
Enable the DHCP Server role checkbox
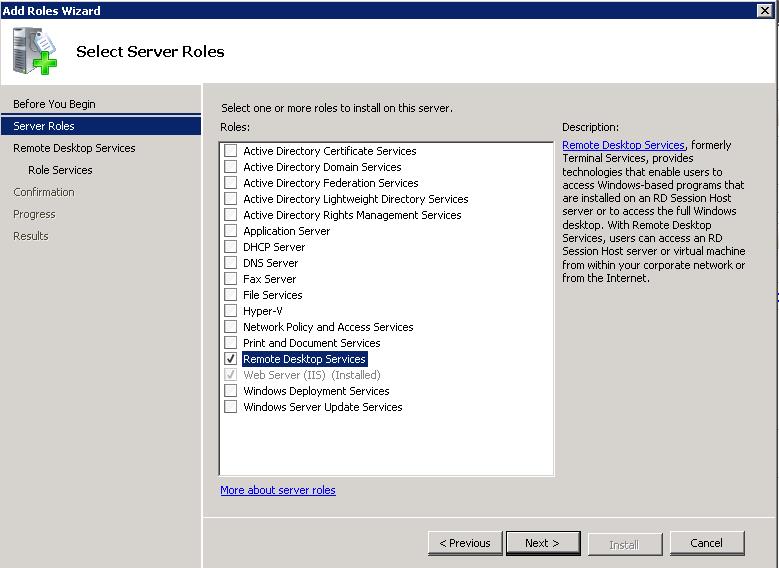[231, 247]
